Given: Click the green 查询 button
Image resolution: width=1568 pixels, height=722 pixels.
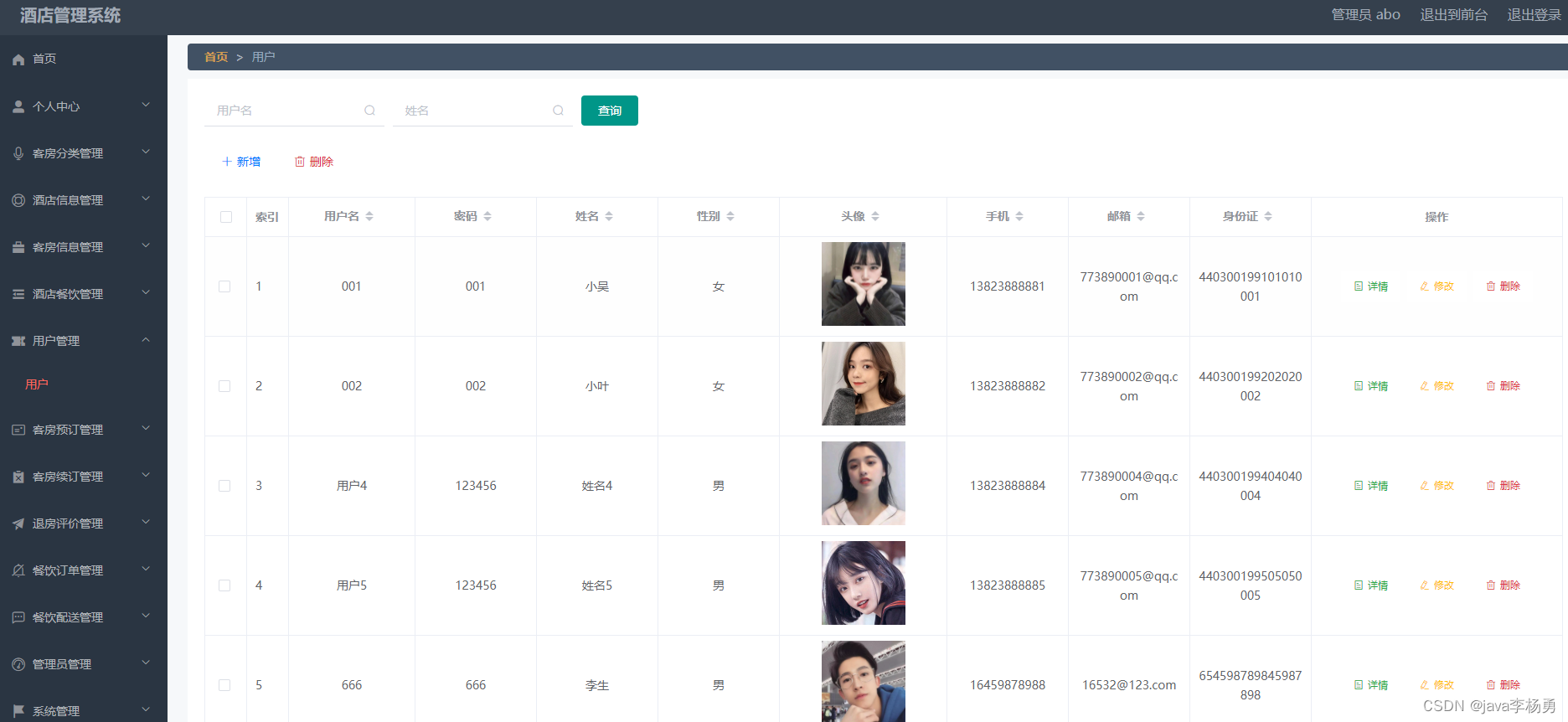Looking at the screenshot, I should tap(610, 111).
